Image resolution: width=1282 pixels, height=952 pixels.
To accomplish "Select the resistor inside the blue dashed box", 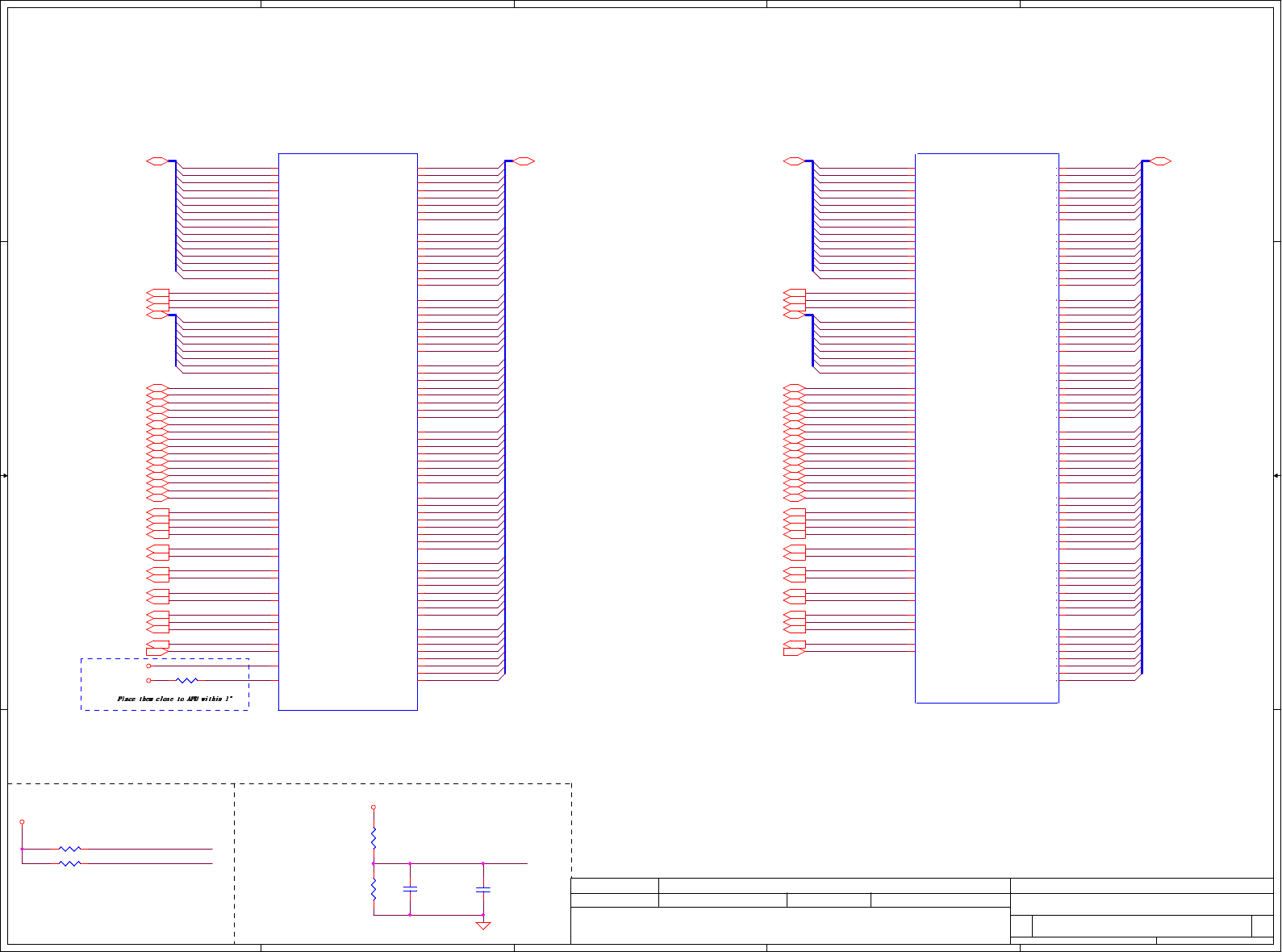I will pyautogui.click(x=187, y=681).
